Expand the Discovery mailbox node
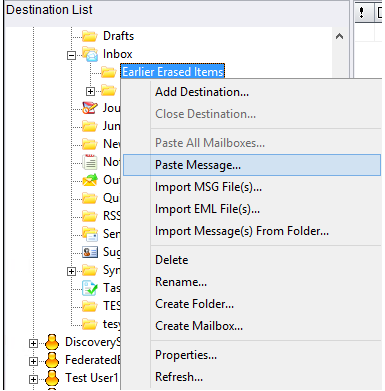Screen dimensions: 385x391 pos(33,343)
